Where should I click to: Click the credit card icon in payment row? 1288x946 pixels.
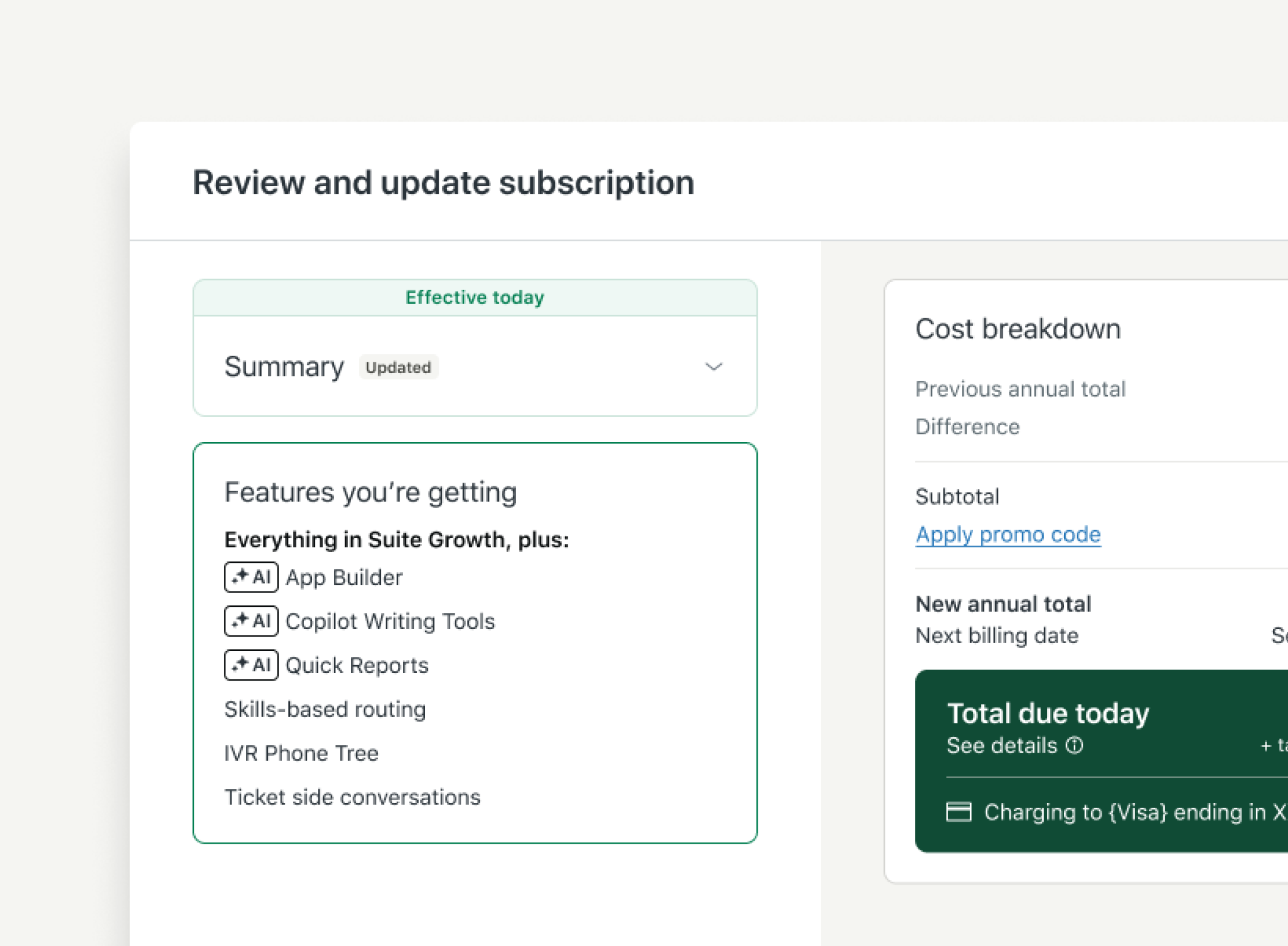pyautogui.click(x=958, y=812)
